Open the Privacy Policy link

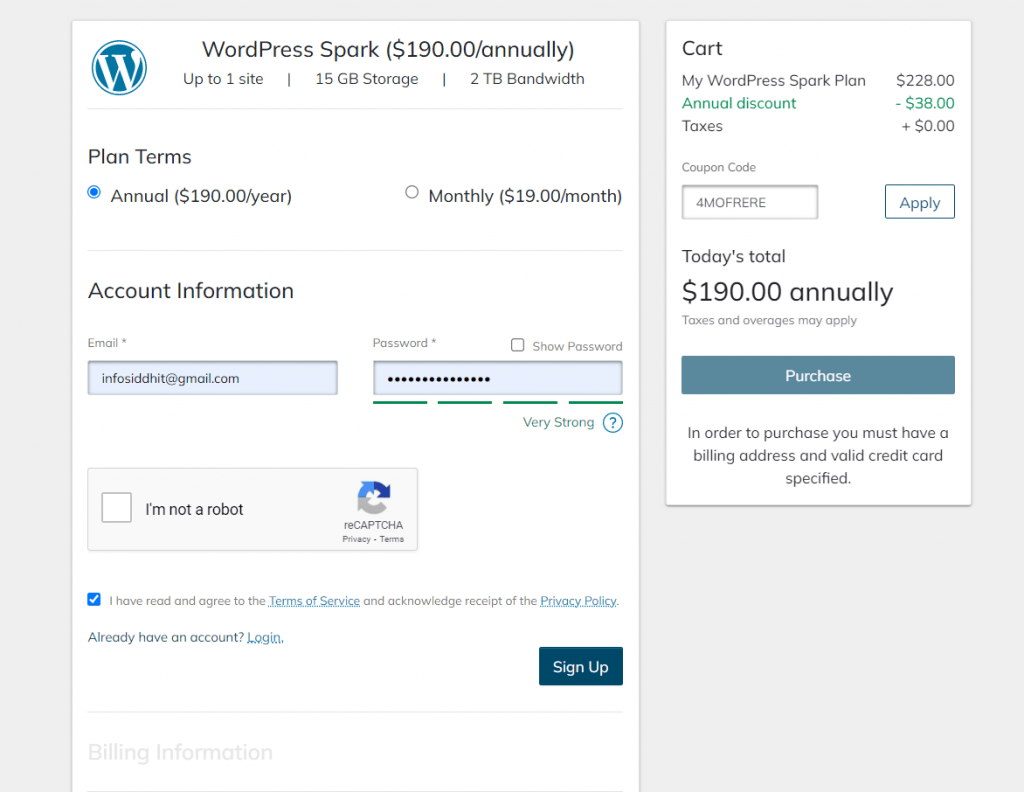pyautogui.click(x=578, y=601)
